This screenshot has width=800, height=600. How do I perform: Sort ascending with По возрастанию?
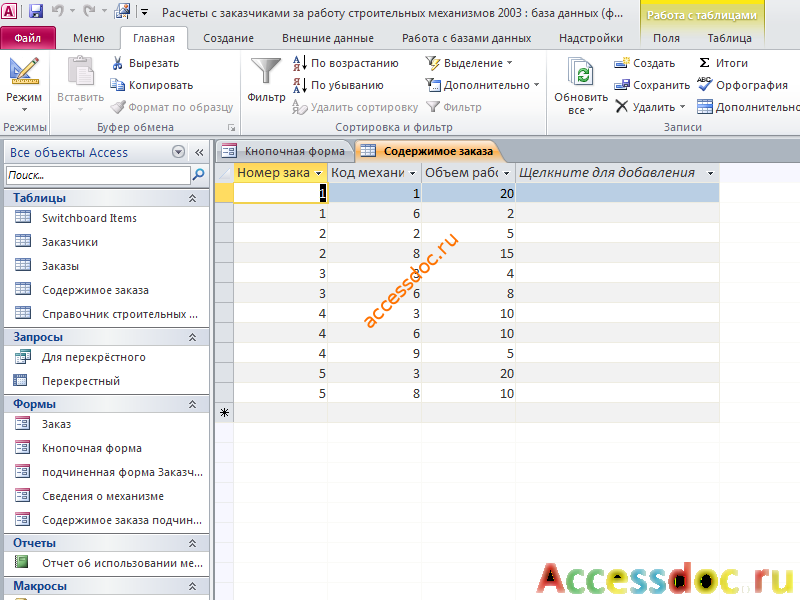345,63
